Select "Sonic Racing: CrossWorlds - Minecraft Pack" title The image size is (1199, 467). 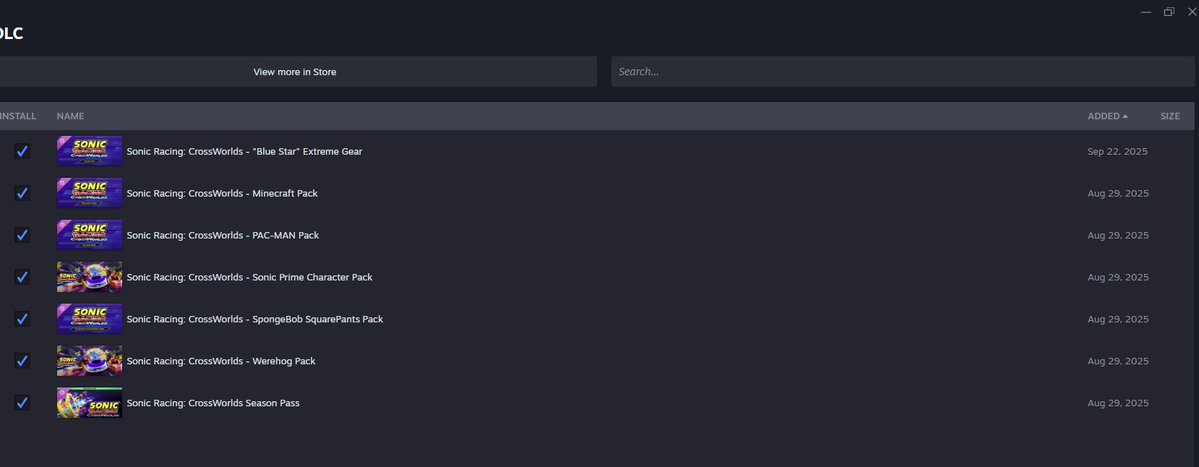click(223, 193)
